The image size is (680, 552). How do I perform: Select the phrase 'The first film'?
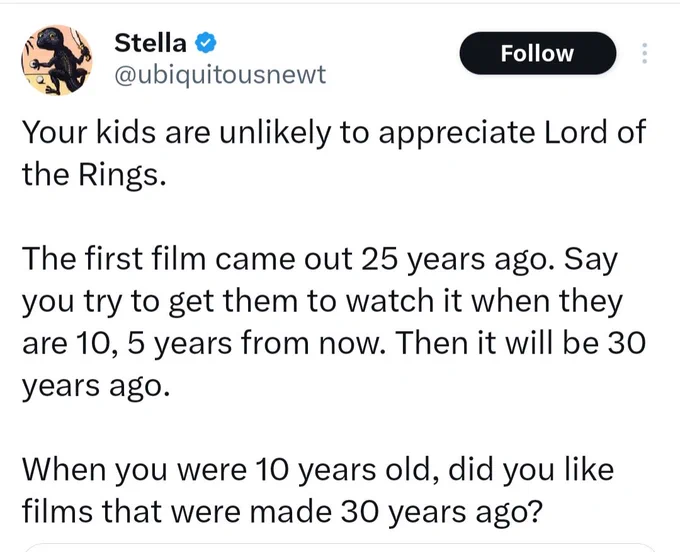113,258
